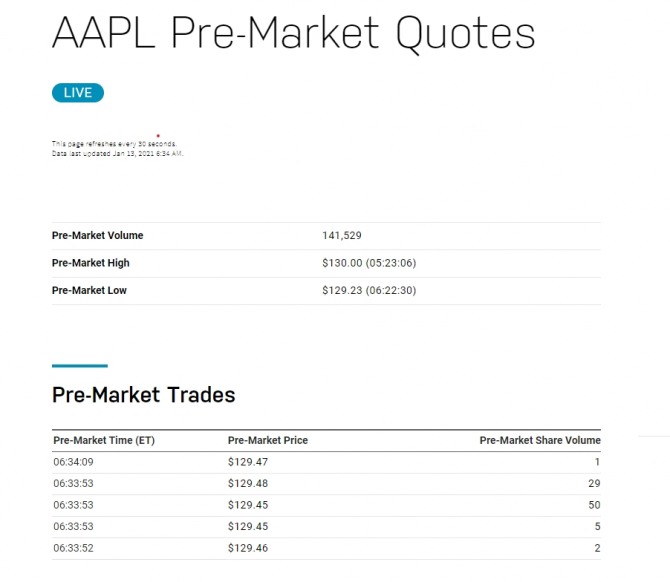Click the AAPL Pre-Market Quotes heading

coord(293,34)
